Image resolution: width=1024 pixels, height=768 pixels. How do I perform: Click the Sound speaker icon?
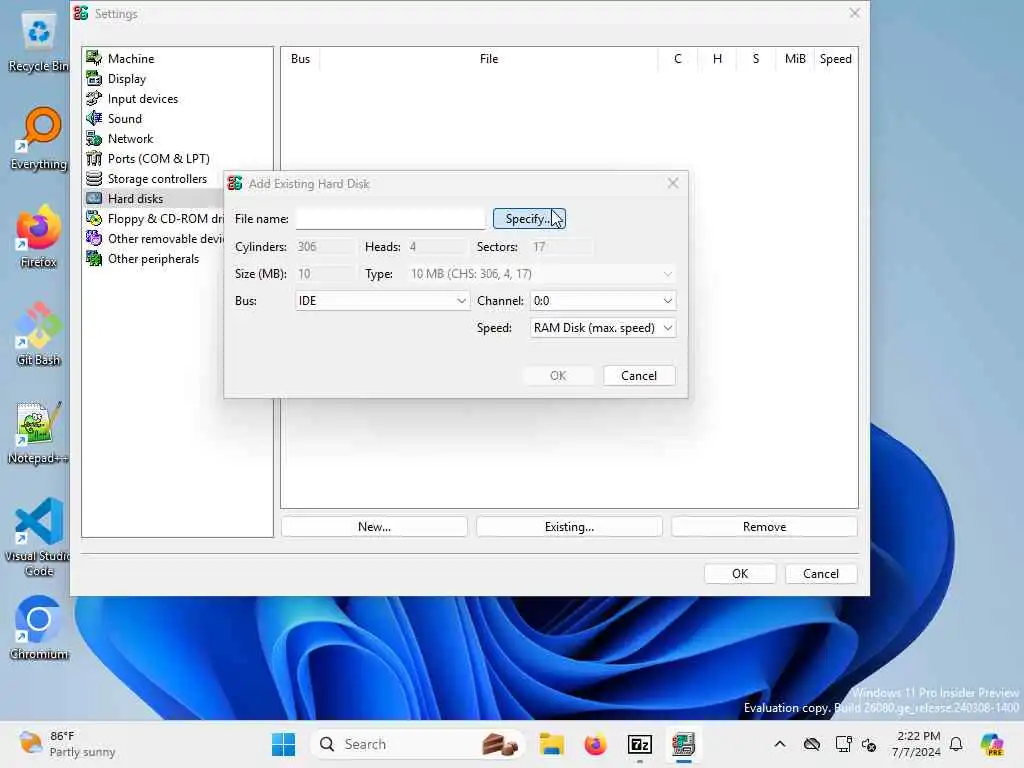94,118
